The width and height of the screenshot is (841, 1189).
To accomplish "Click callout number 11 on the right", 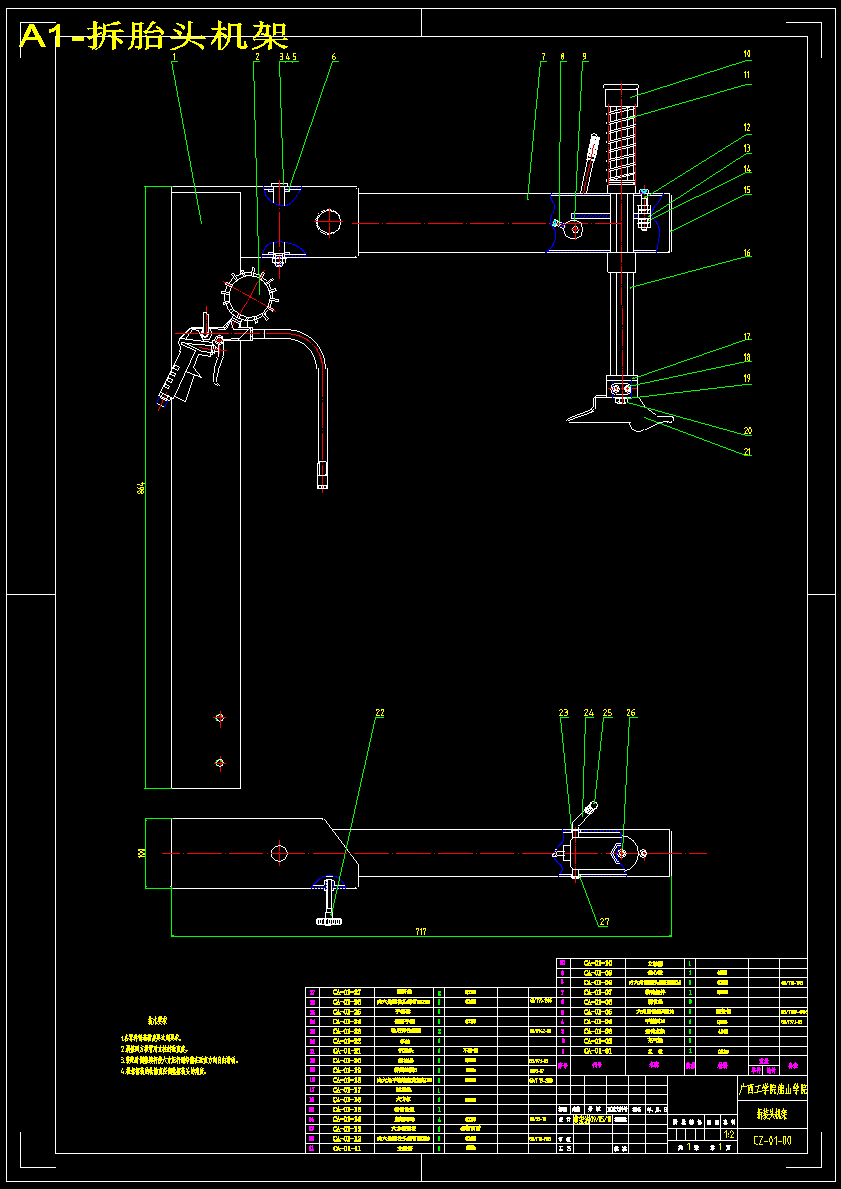I will (x=747, y=75).
